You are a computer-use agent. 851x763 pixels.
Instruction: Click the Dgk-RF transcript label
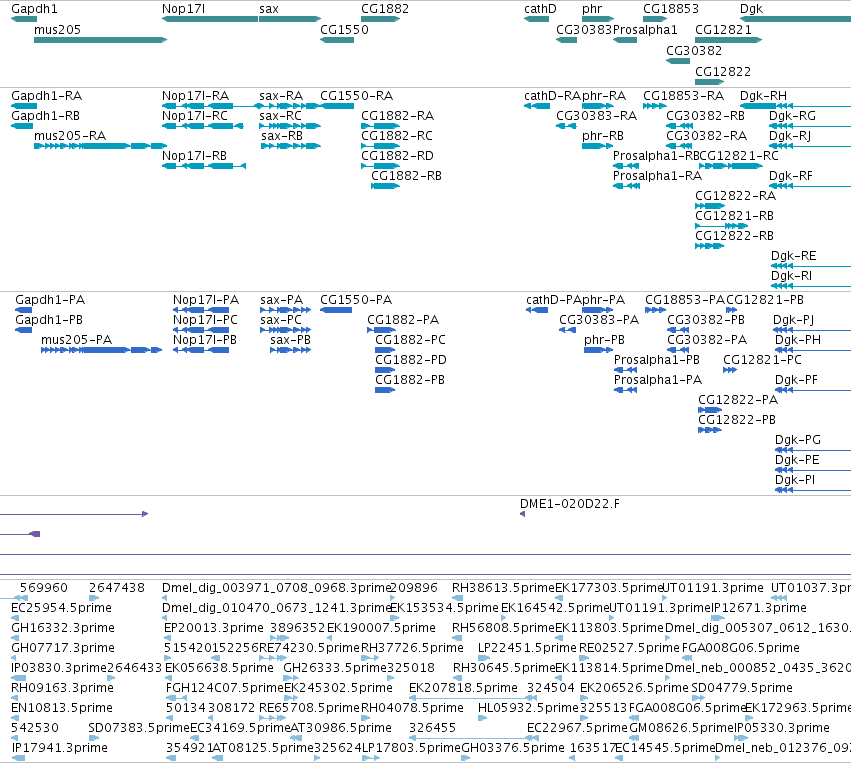pyautogui.click(x=791, y=176)
